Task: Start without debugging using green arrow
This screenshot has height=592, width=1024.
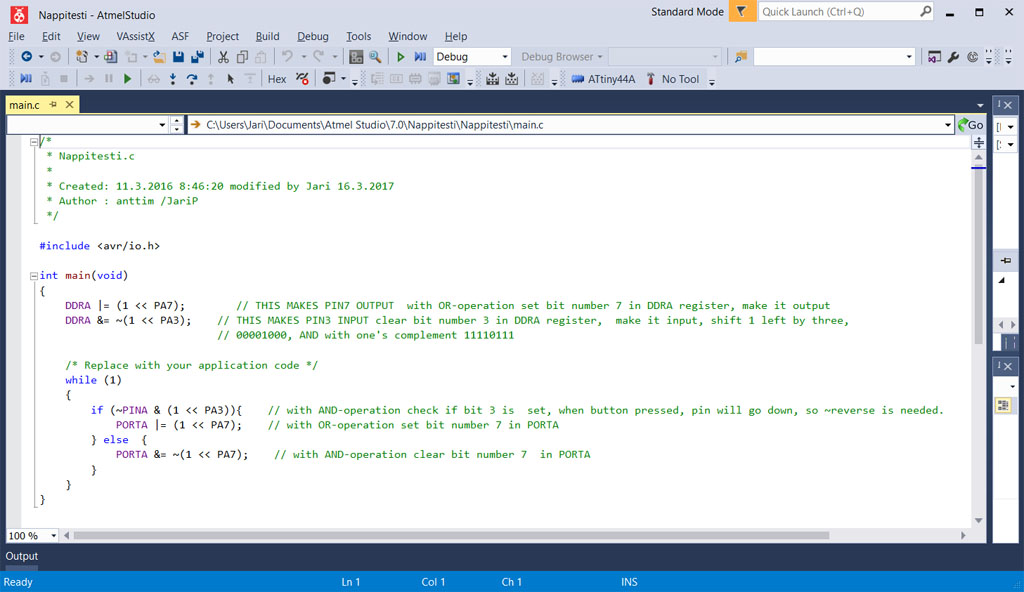Action: (x=400, y=57)
